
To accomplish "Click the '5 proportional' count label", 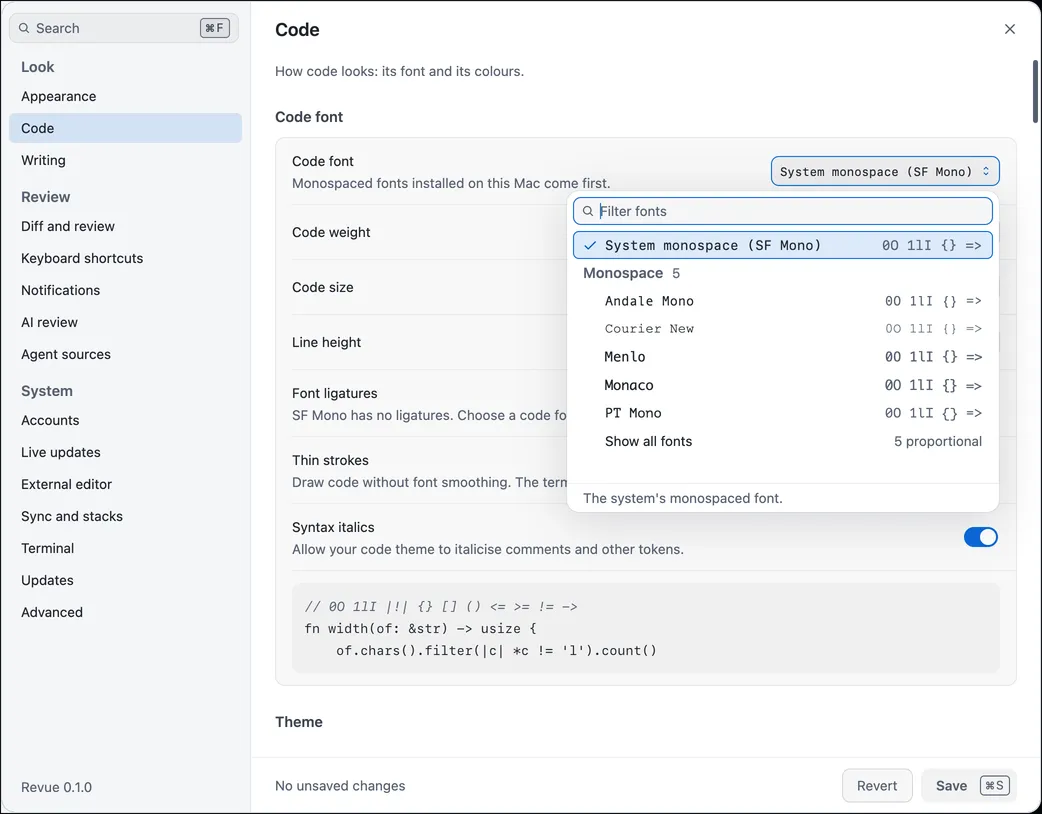I will 937,441.
